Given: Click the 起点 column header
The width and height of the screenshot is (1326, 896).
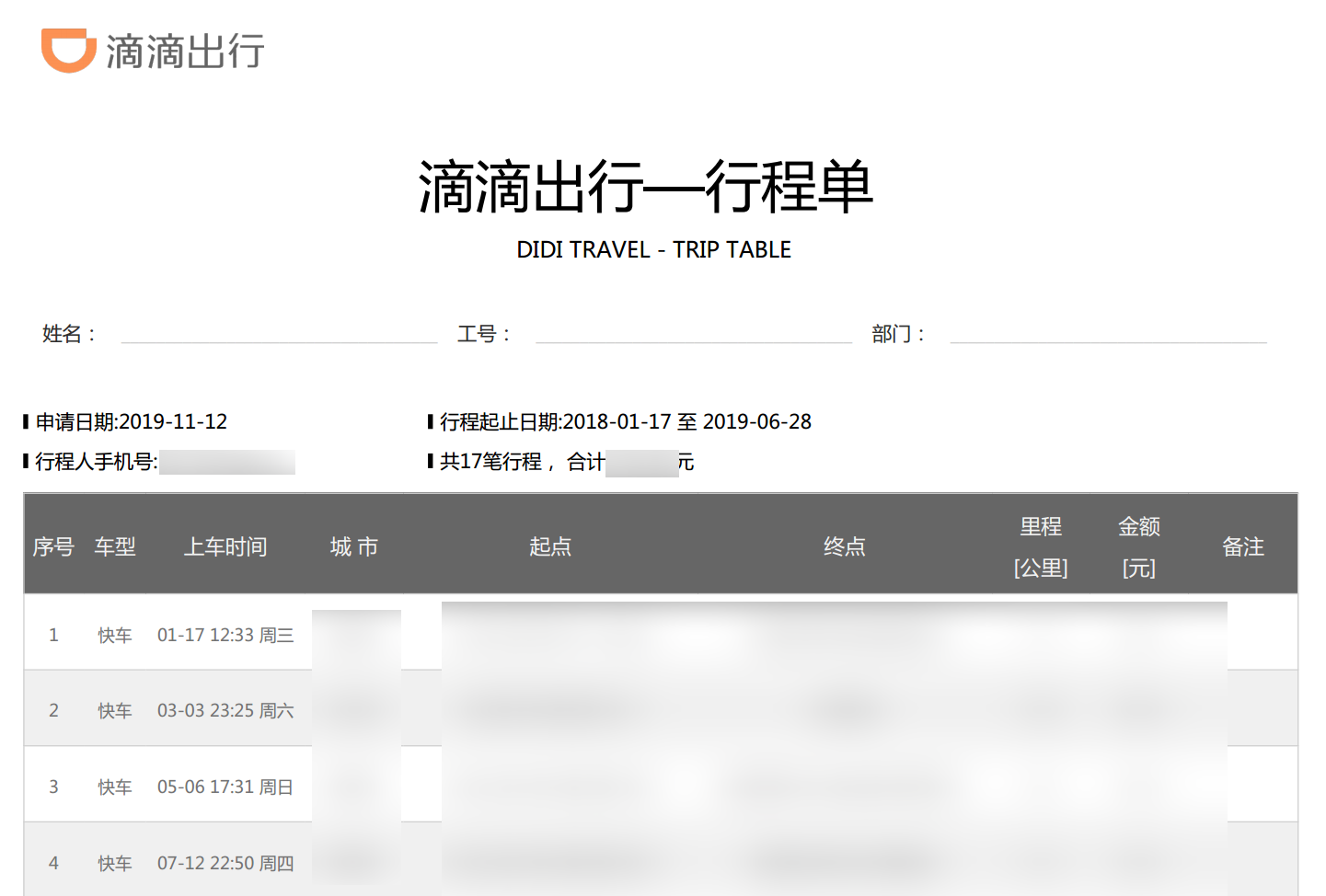Looking at the screenshot, I should tap(550, 547).
